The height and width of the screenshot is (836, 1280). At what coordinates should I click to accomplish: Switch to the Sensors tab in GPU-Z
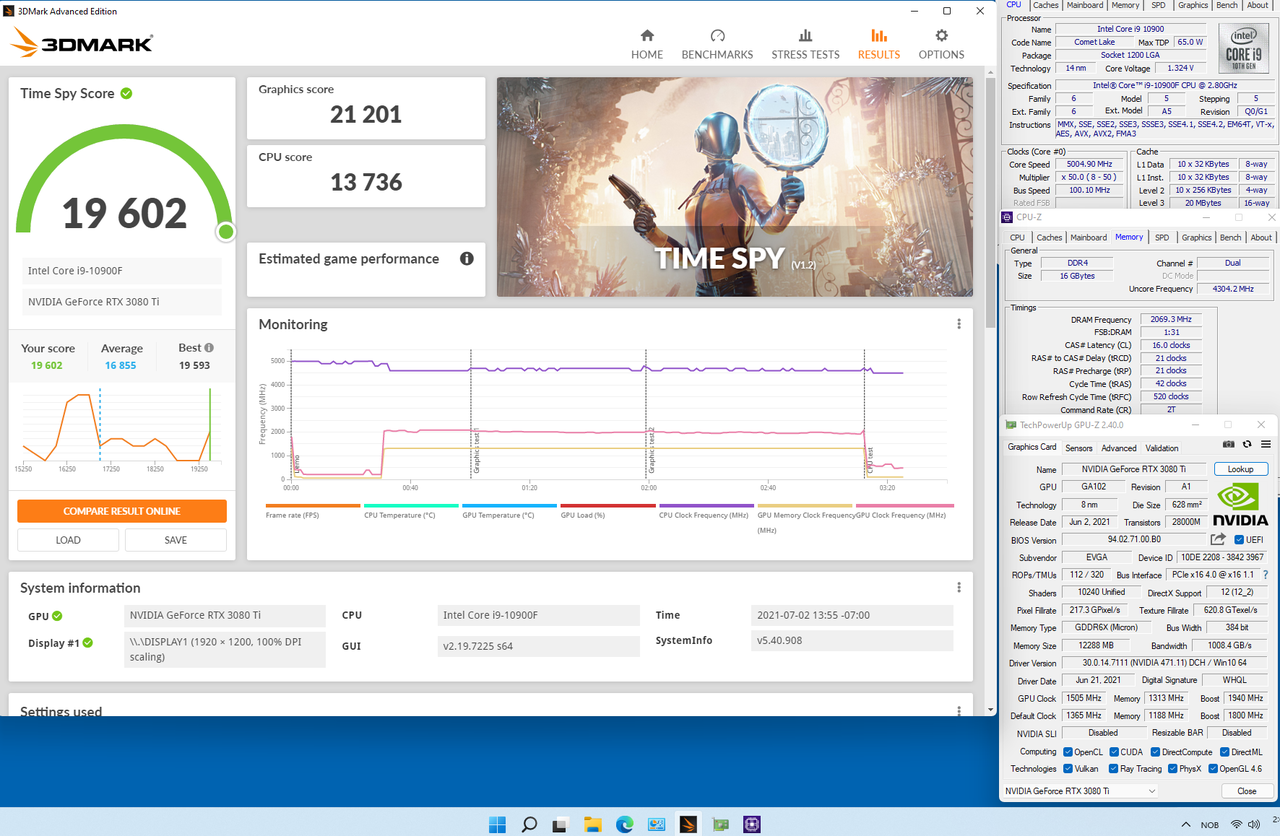1078,448
